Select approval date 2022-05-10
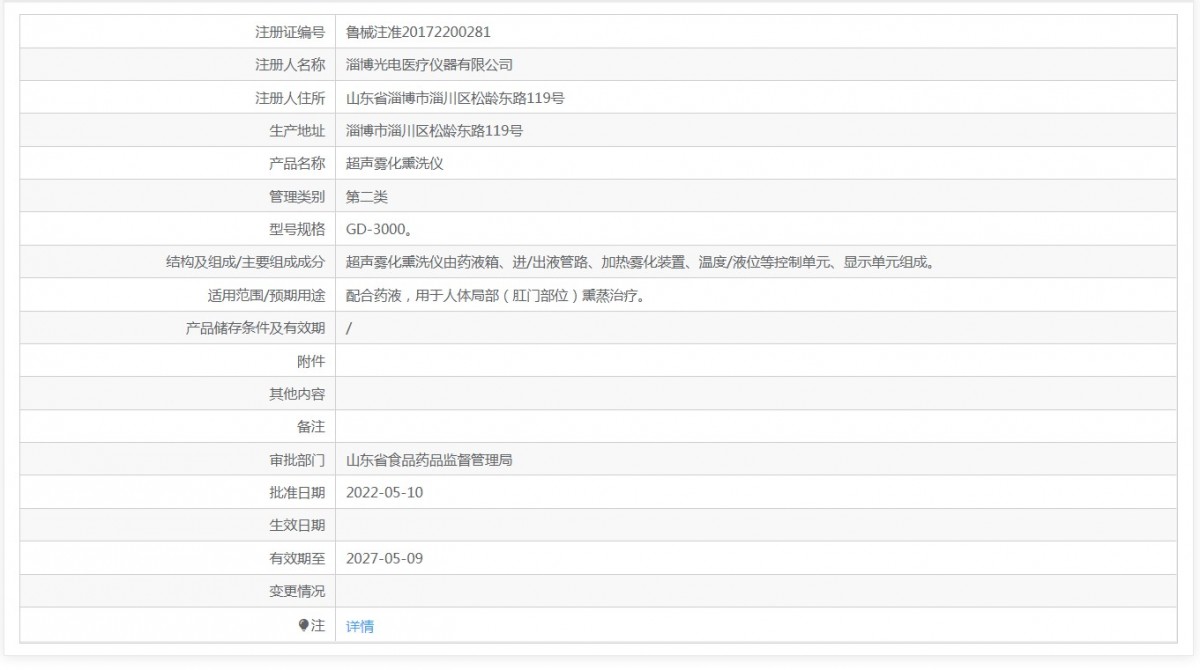 (384, 493)
